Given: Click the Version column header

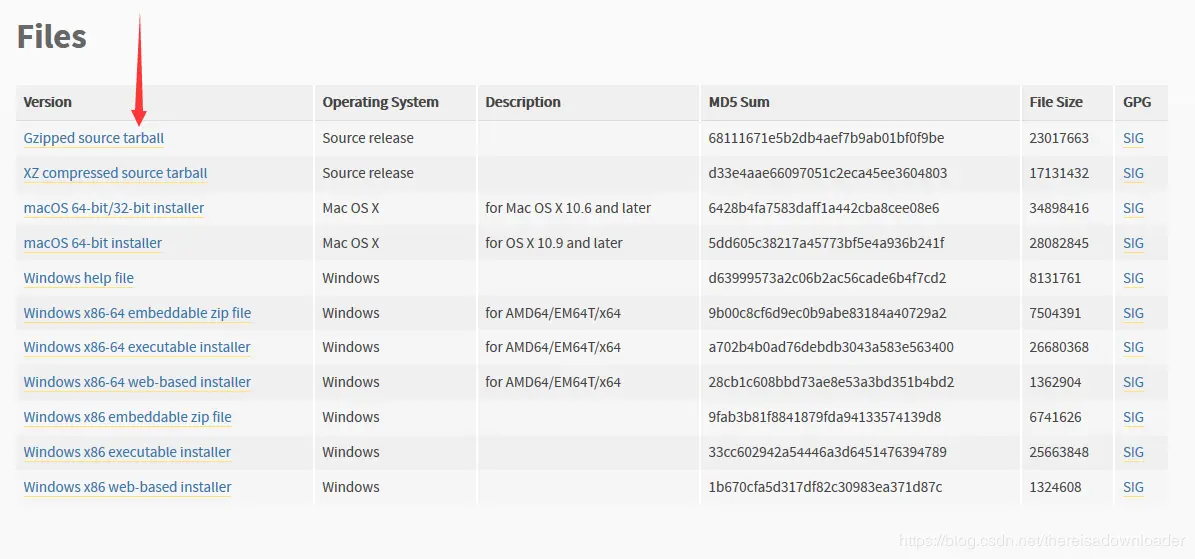Looking at the screenshot, I should (x=48, y=102).
